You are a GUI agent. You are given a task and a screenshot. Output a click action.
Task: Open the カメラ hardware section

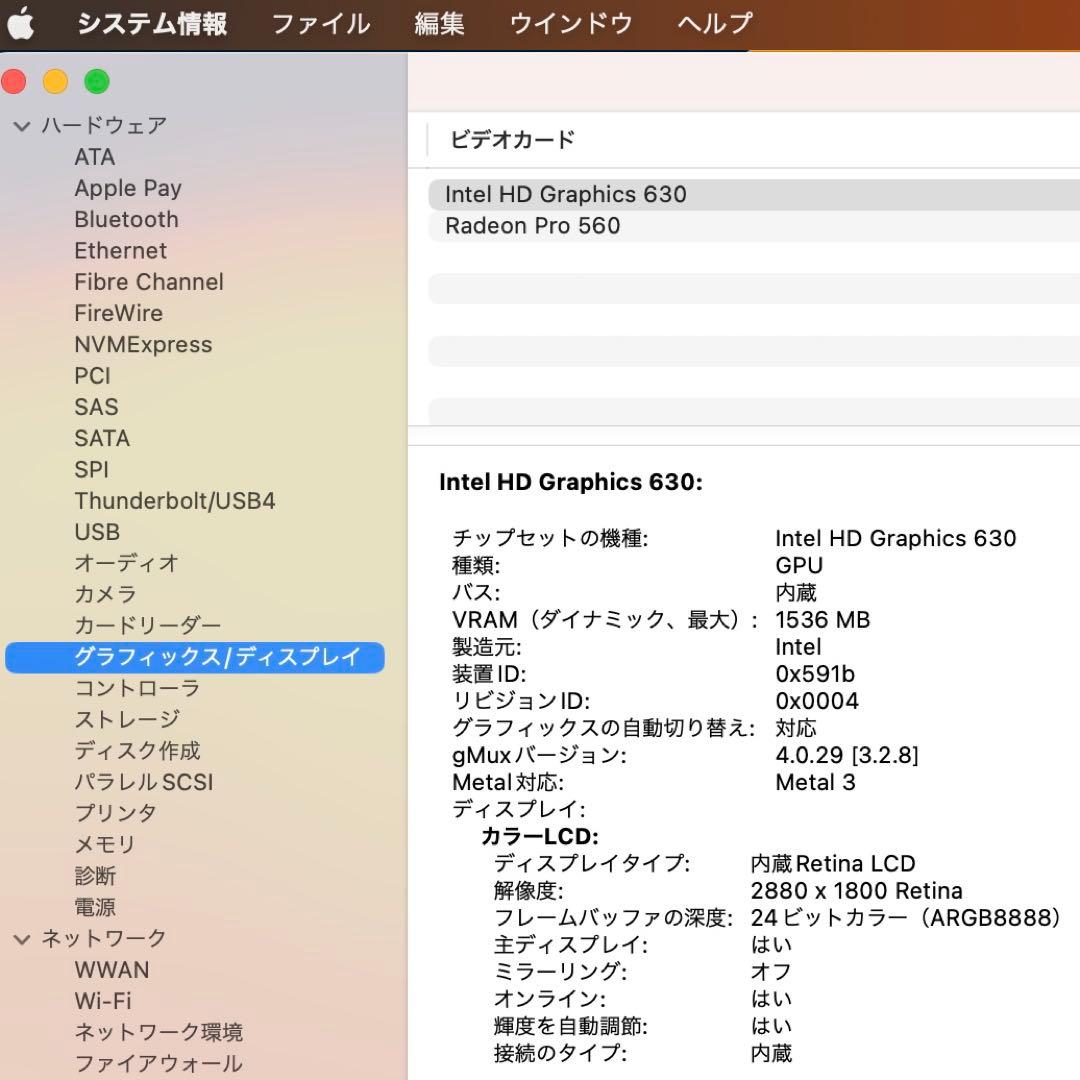(x=111, y=594)
